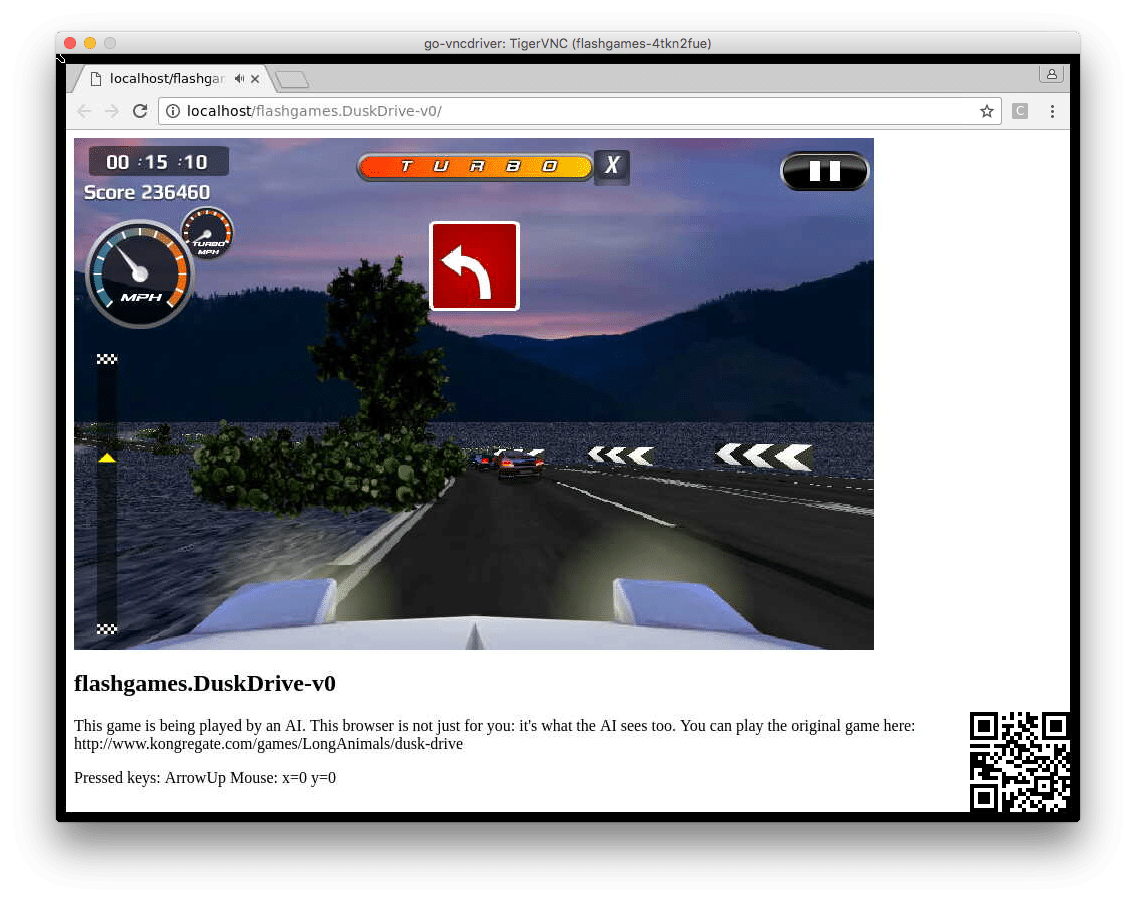
Task: Click the red left-turn arrow sign
Action: click(x=474, y=266)
